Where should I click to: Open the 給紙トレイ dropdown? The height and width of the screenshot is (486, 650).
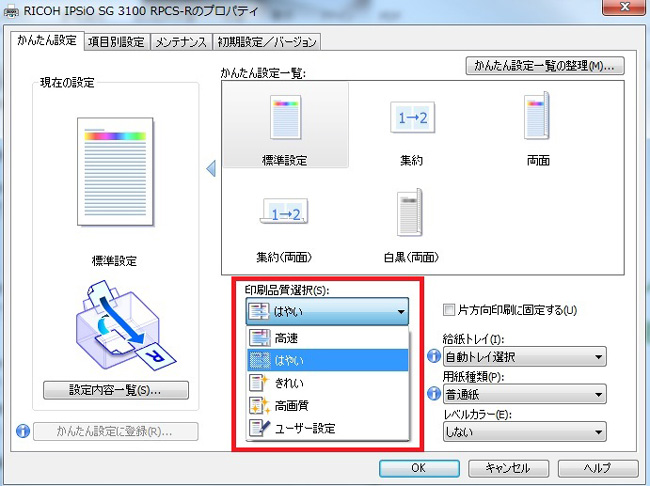point(524,356)
